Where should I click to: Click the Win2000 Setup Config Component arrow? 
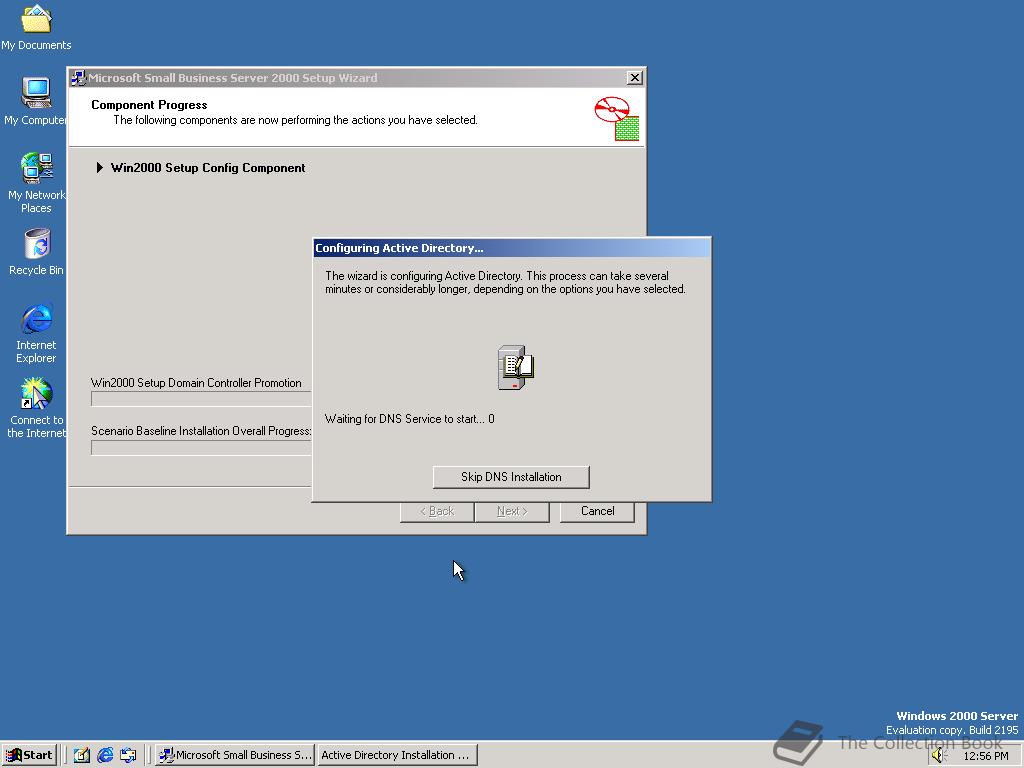(x=99, y=168)
